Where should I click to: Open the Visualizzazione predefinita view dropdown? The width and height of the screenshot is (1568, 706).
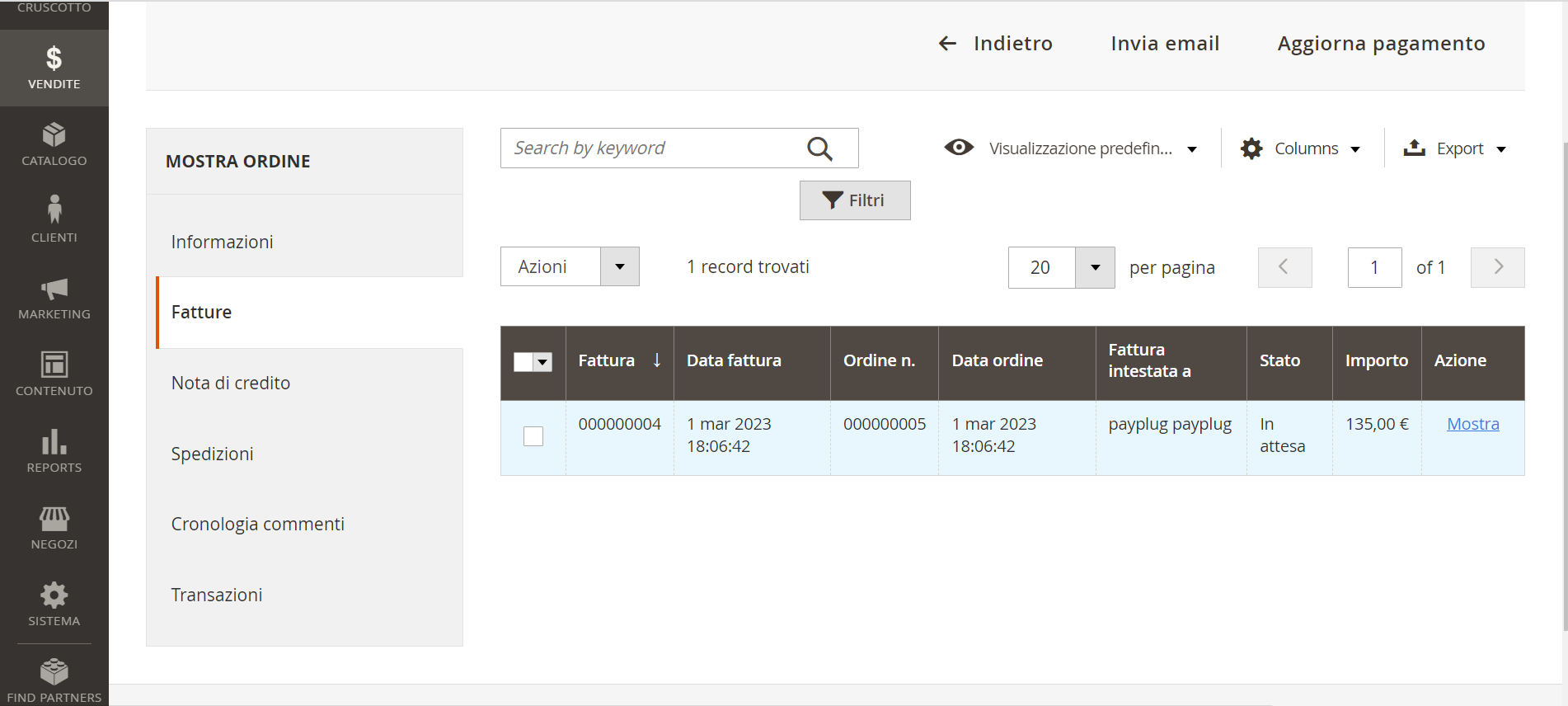[x=1071, y=148]
